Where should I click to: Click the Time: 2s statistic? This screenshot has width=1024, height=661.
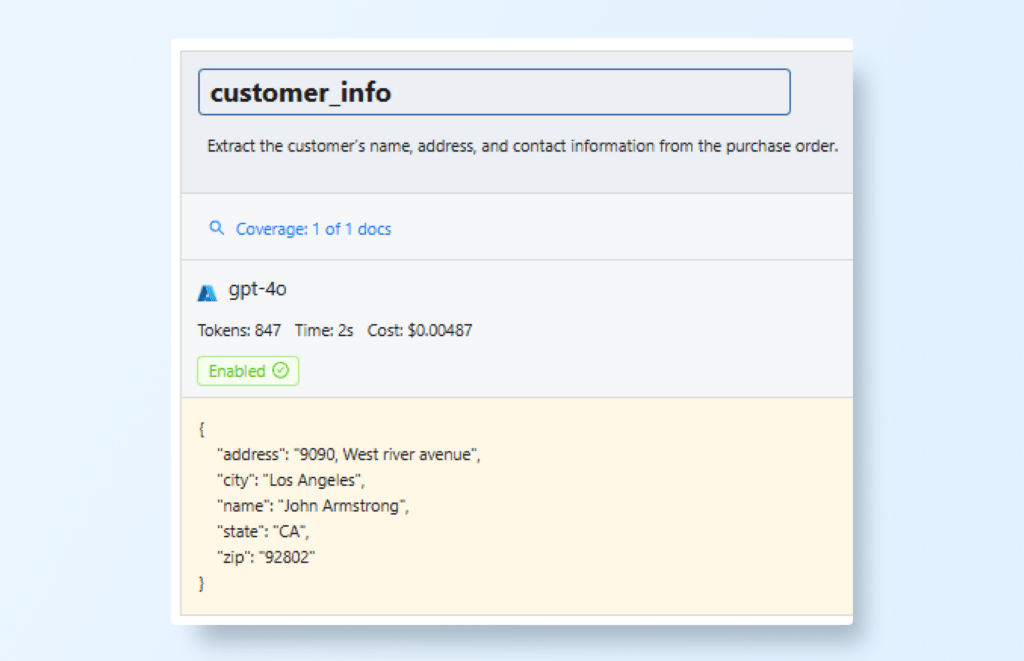[x=324, y=330]
